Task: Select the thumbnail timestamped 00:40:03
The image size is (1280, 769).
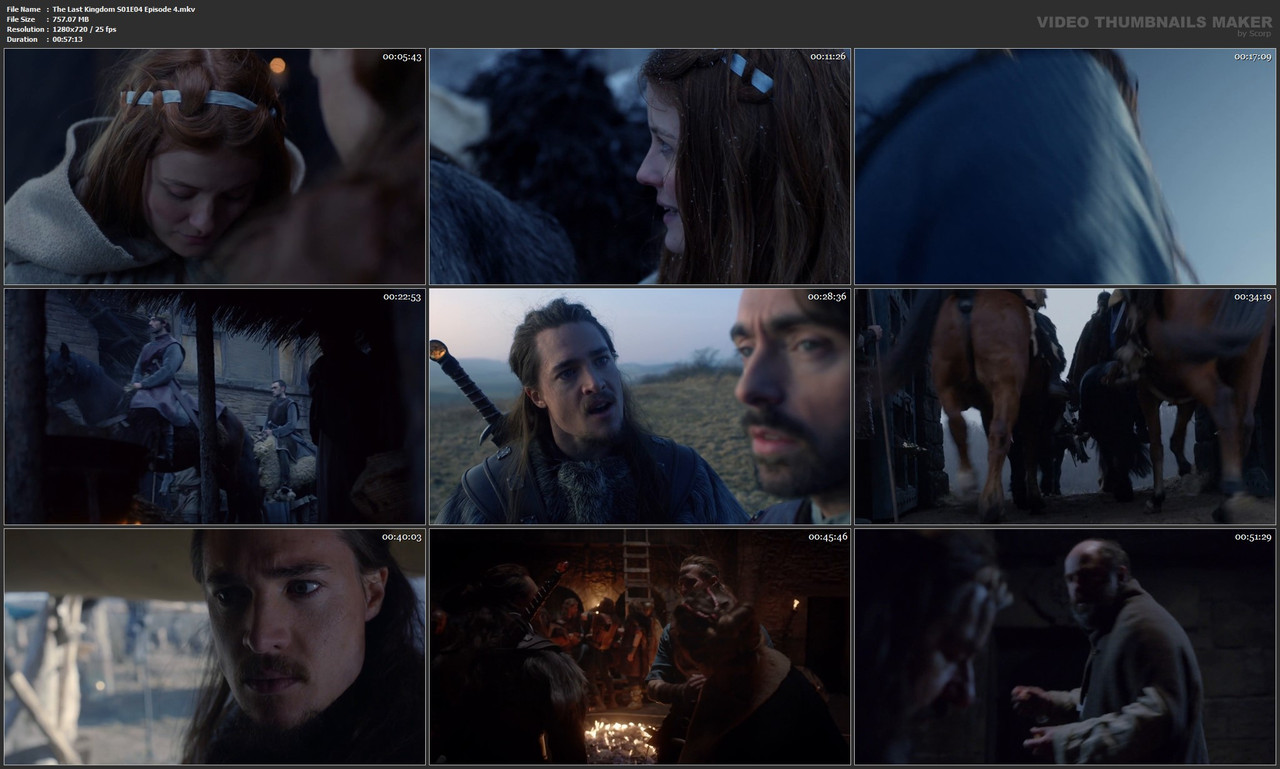Action: pyautogui.click(x=214, y=647)
